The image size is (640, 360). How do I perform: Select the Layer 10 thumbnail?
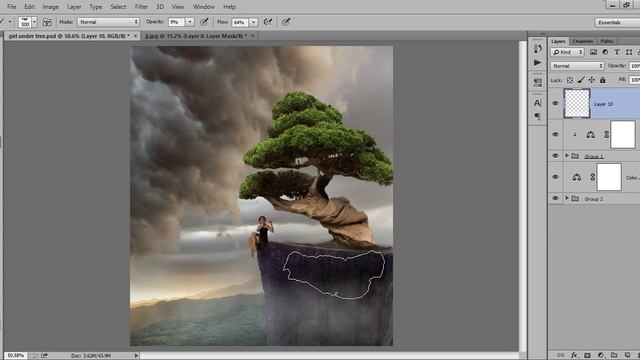[x=577, y=103]
